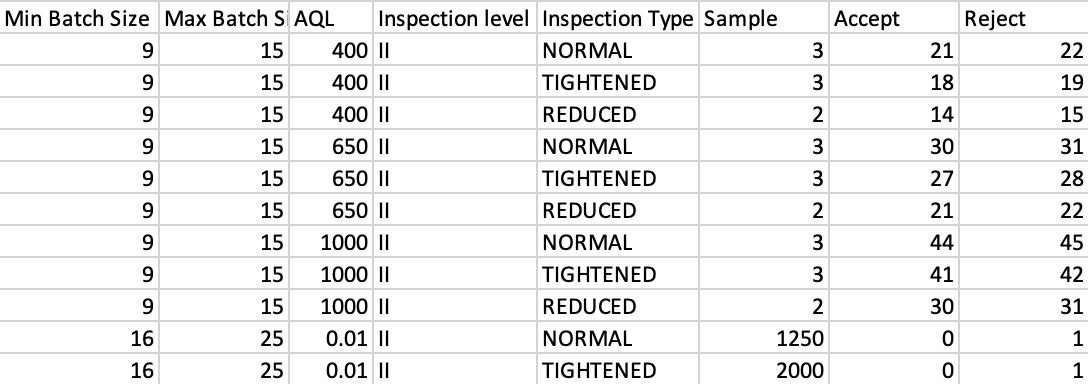Click the Accept cell showing 41
The width and height of the screenshot is (1088, 384).
point(894,274)
